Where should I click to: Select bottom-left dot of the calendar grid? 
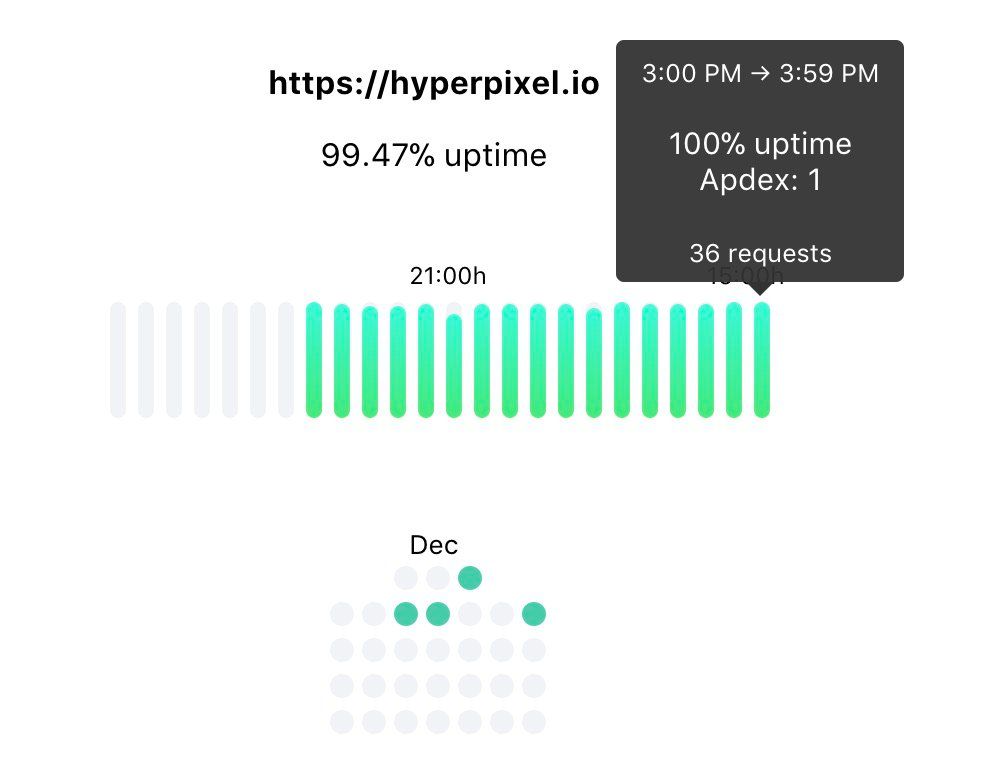click(342, 722)
